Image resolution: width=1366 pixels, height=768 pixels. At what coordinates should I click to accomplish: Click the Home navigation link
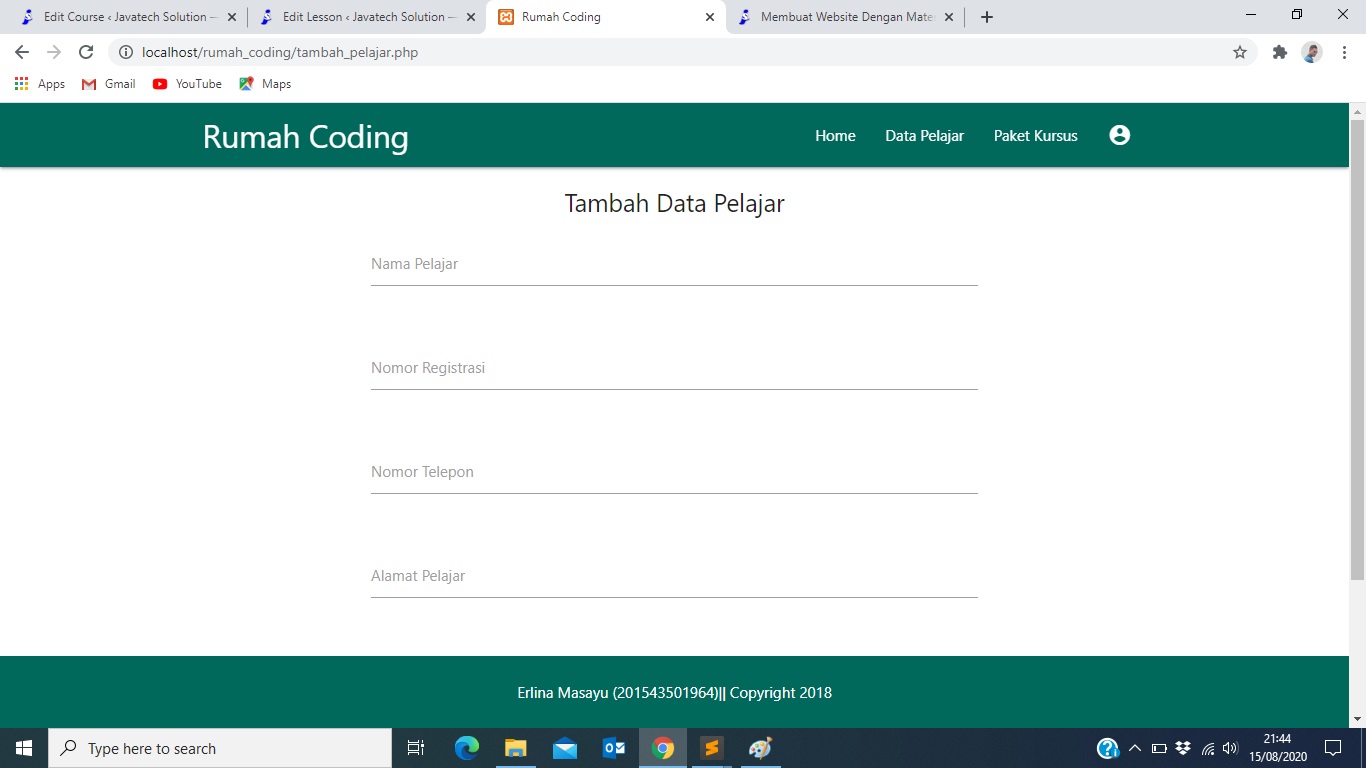click(x=835, y=136)
